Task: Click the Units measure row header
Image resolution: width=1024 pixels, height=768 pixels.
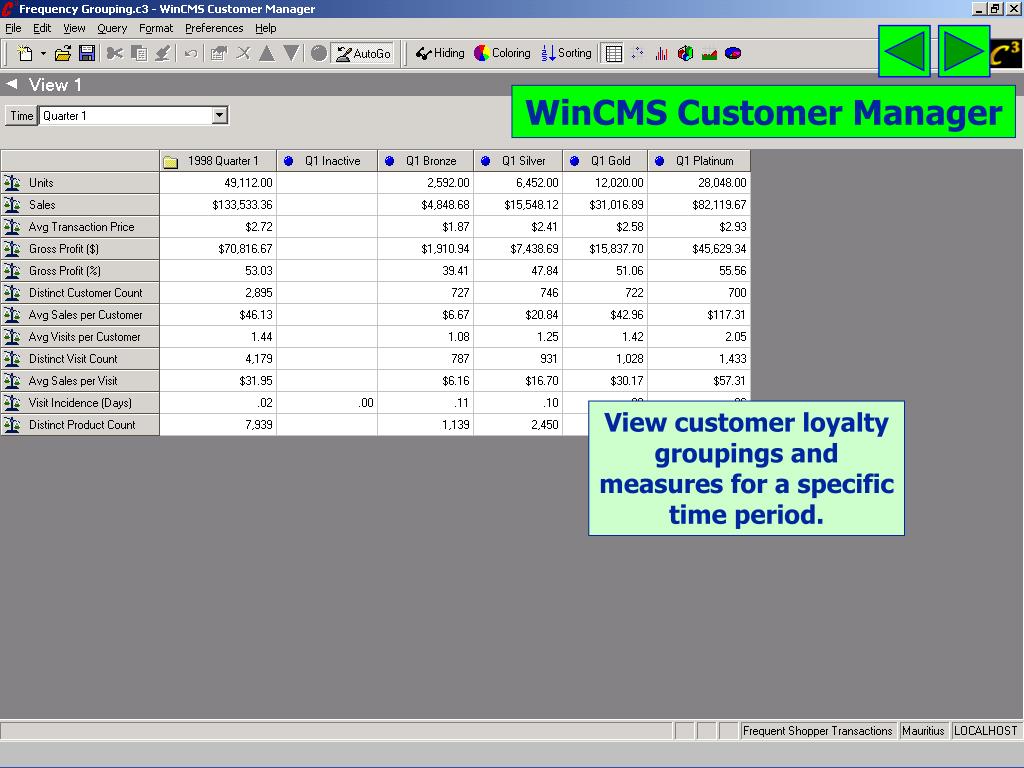Action: pyautogui.click(x=80, y=183)
